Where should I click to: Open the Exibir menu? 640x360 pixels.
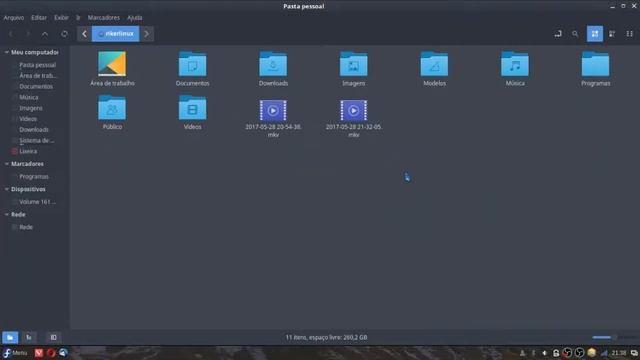(x=61, y=18)
